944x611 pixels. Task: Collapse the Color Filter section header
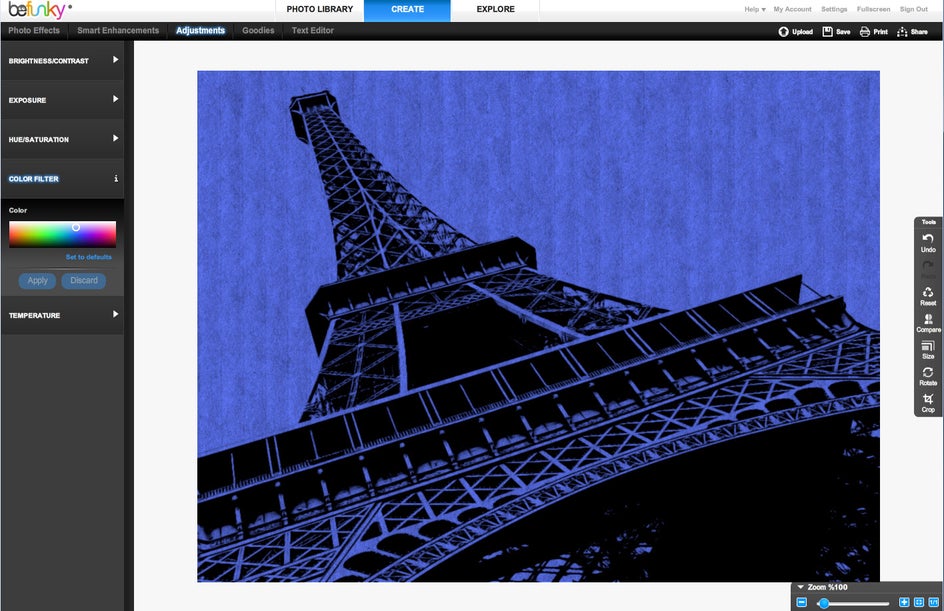pos(63,179)
